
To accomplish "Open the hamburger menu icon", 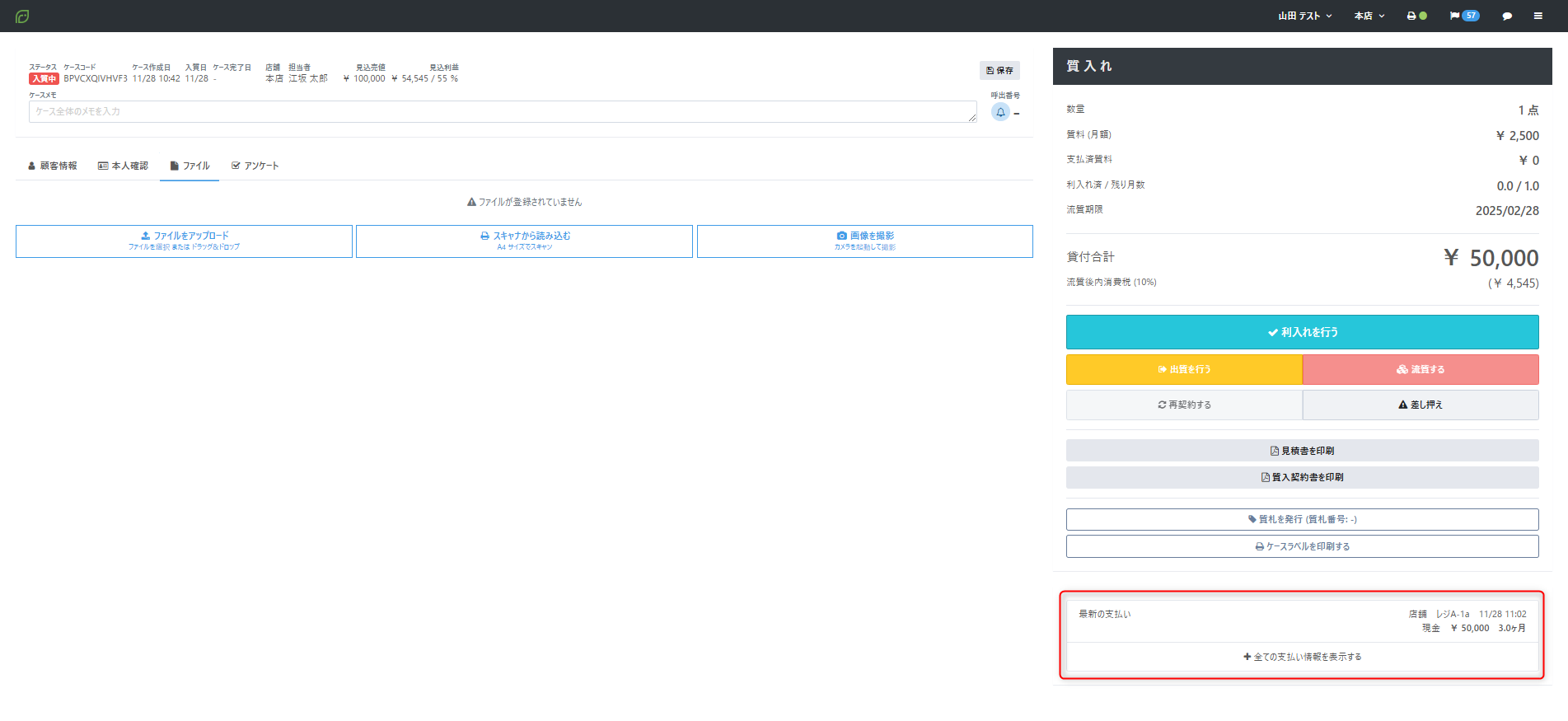I will [1538, 16].
